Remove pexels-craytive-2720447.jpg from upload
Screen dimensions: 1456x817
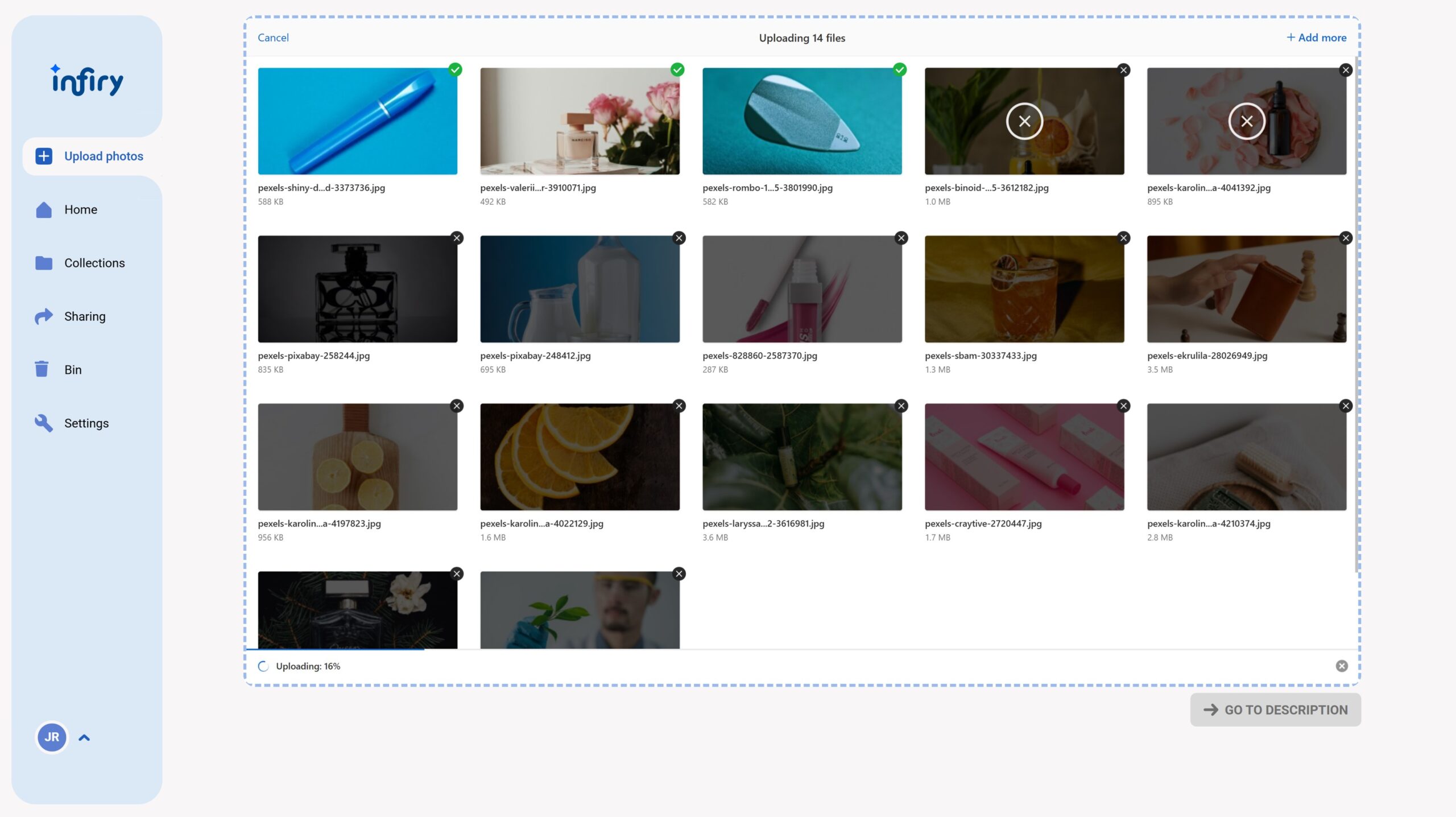click(x=1123, y=406)
